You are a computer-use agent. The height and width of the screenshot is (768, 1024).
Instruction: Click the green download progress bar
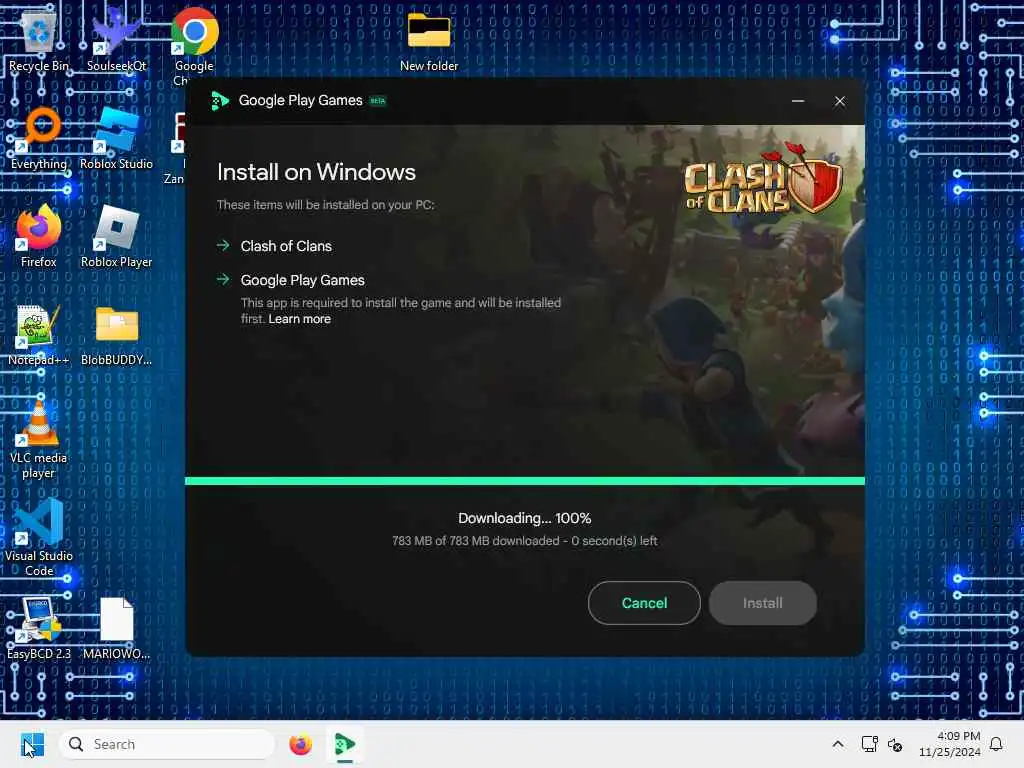click(524, 481)
